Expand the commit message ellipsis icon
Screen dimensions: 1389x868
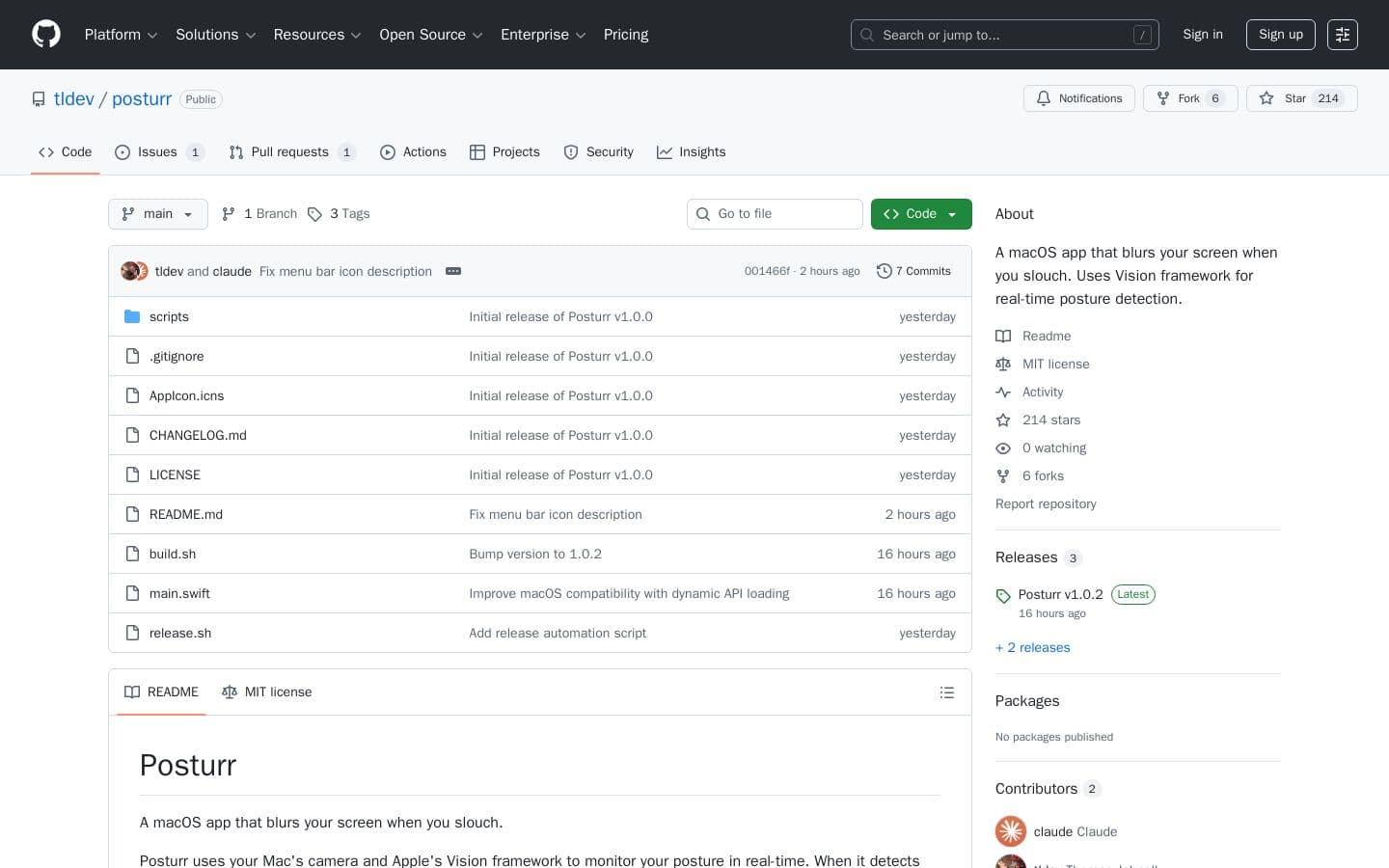tap(453, 271)
